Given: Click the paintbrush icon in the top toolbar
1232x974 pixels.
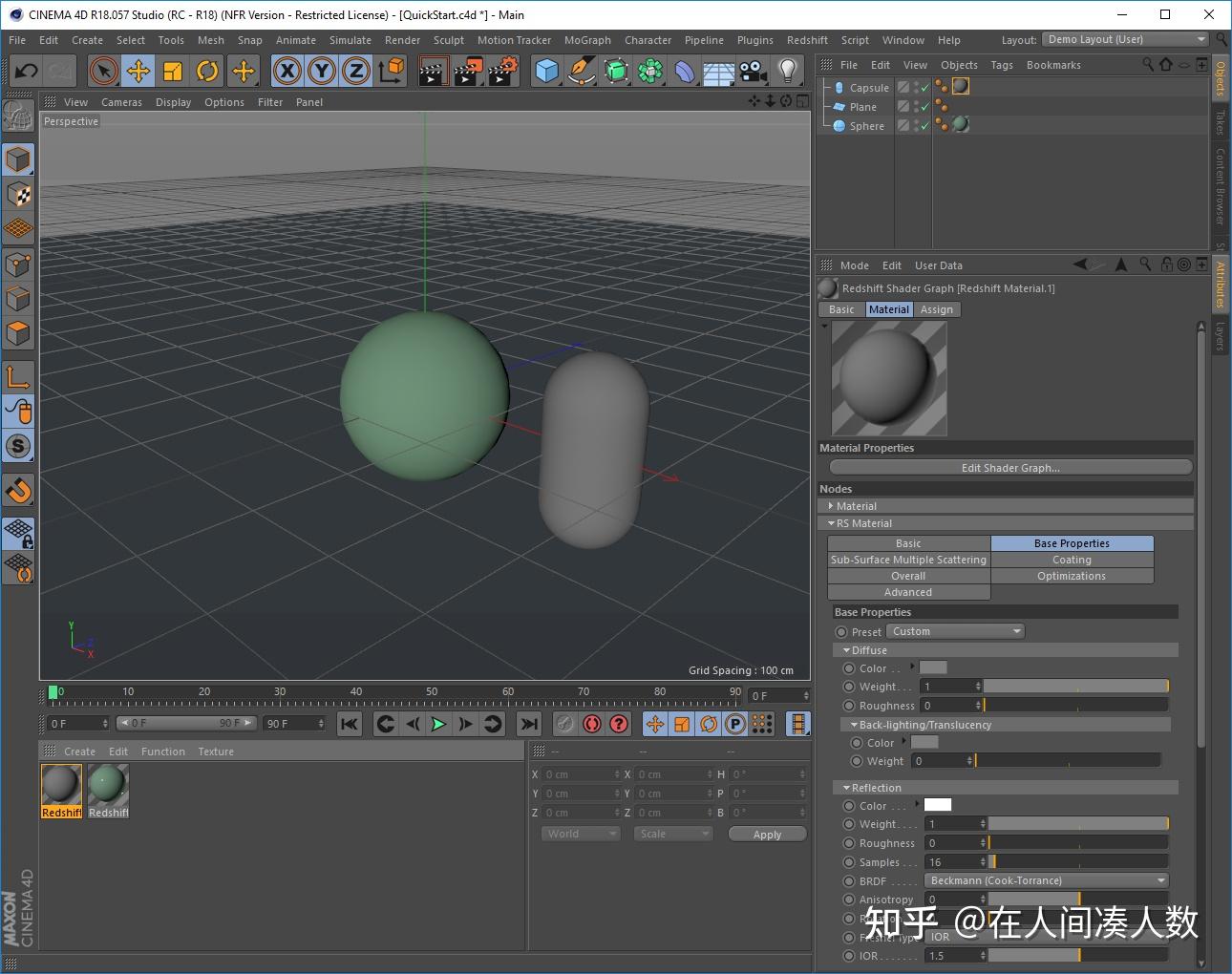Looking at the screenshot, I should pos(582,71).
